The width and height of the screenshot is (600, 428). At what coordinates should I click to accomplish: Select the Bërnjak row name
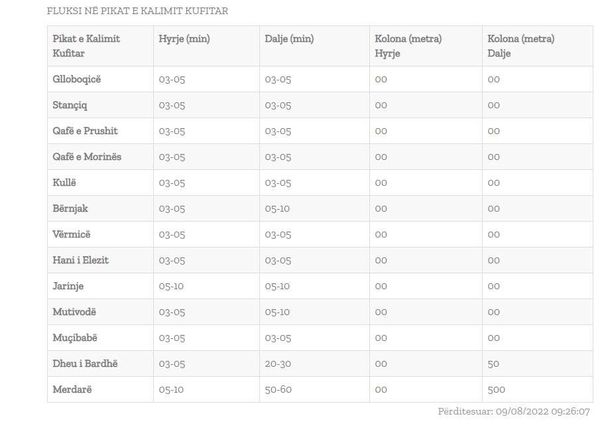(x=70, y=208)
